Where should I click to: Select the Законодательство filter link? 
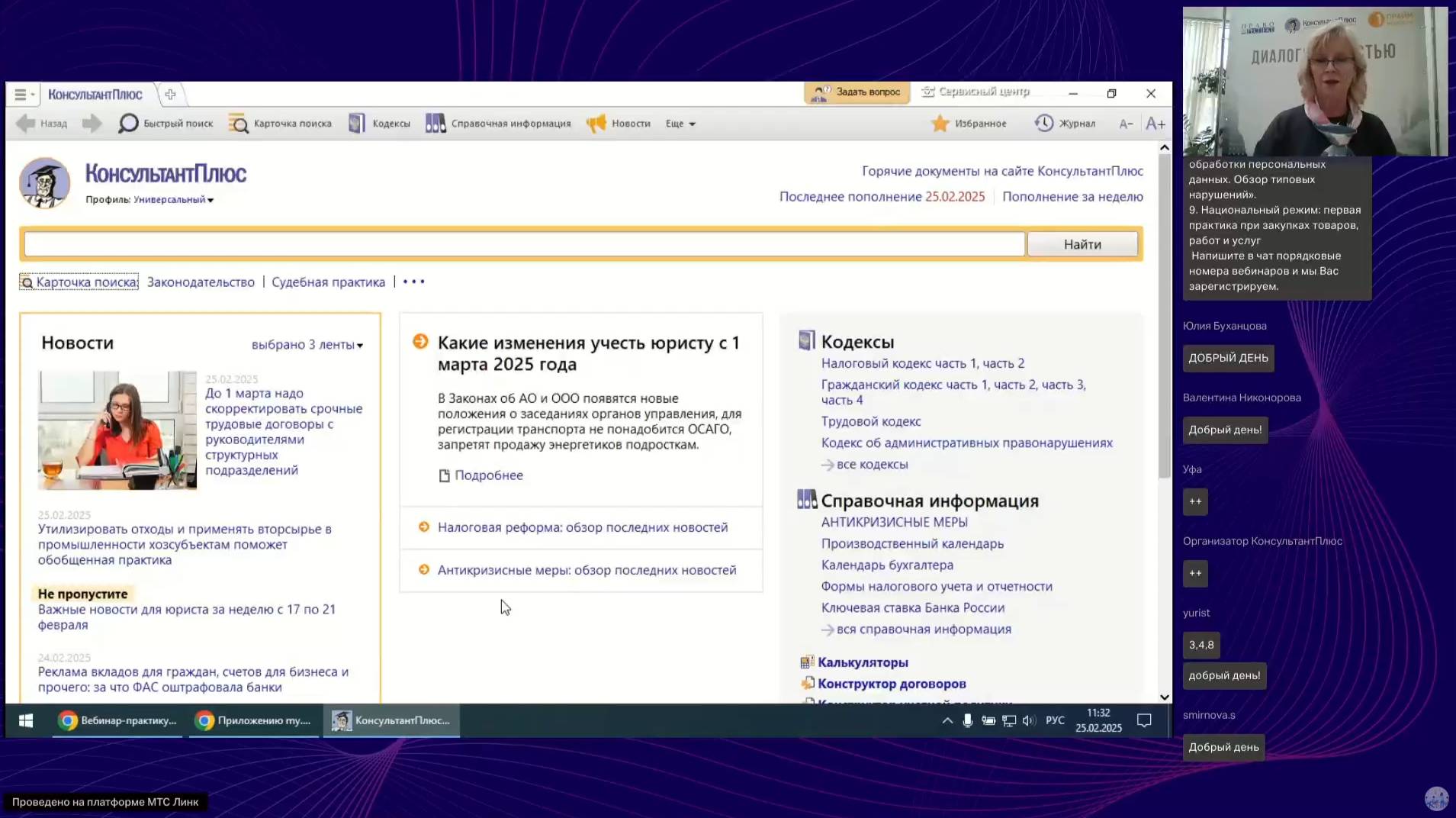(x=201, y=282)
